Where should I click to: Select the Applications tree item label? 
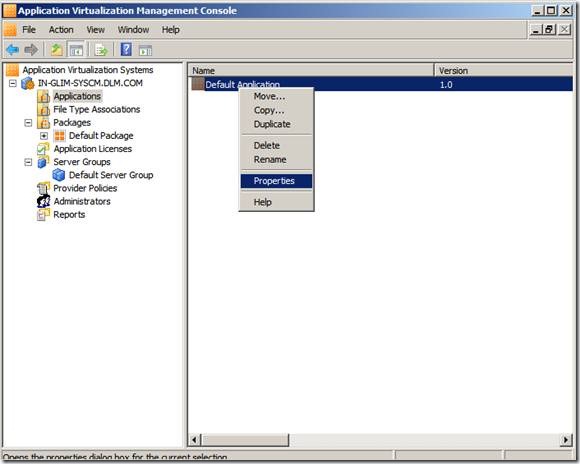pos(77,96)
